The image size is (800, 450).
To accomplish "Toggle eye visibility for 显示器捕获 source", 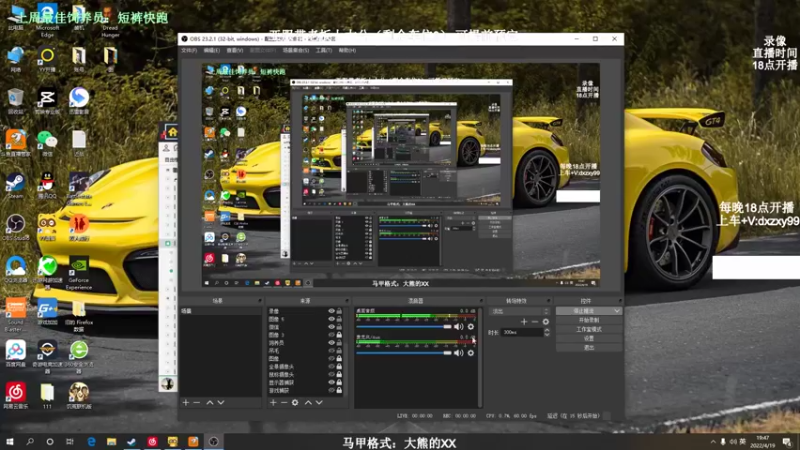I will coord(331,382).
